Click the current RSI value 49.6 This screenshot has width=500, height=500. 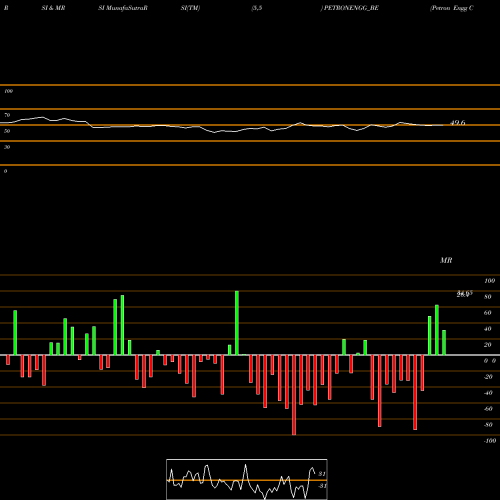[x=458, y=123]
